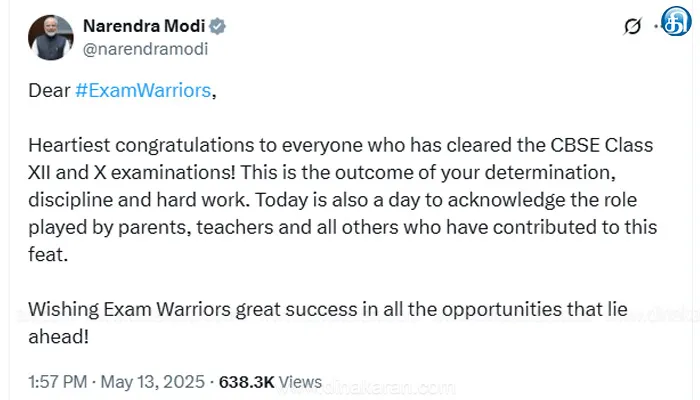This screenshot has width=700, height=400.
Task: Open Narendra Modi's profile picture
Action: point(50,38)
